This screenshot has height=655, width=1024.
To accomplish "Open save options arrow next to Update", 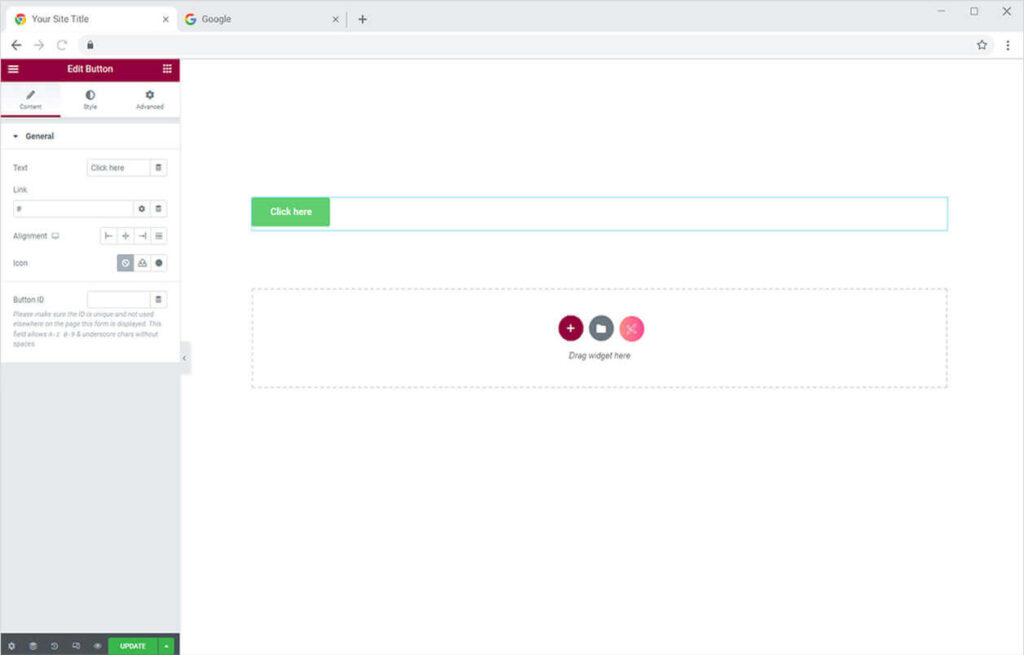I will coord(166,646).
